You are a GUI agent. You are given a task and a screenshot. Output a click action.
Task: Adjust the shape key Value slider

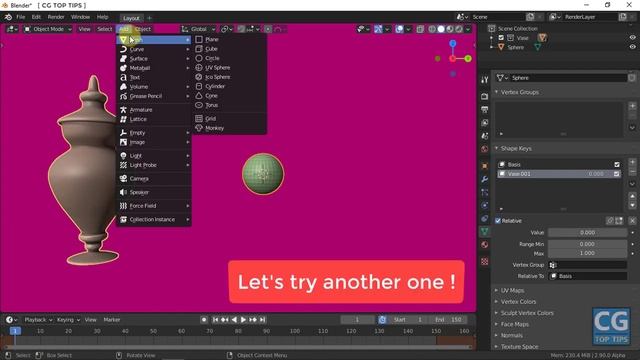[x=587, y=233]
